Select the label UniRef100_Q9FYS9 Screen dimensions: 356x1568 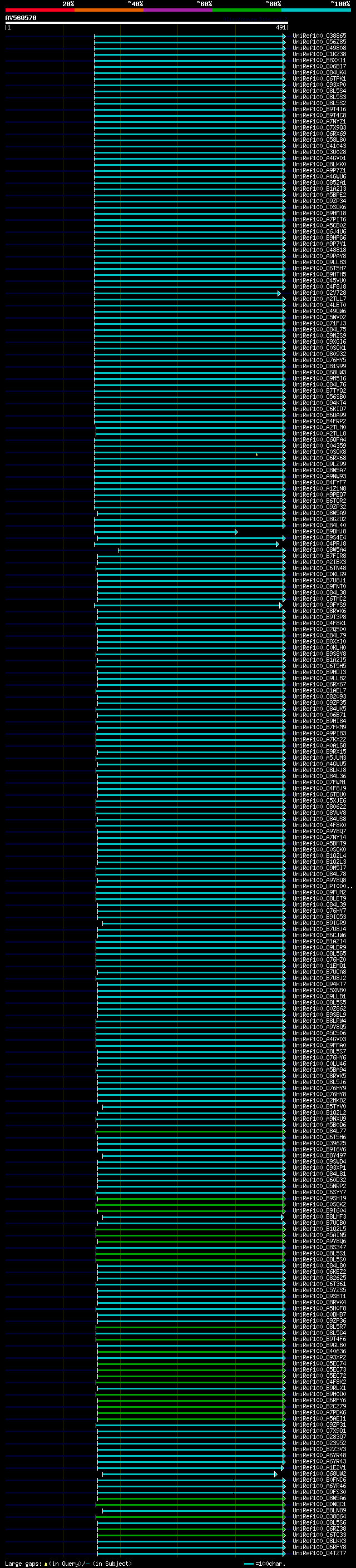coord(319,605)
